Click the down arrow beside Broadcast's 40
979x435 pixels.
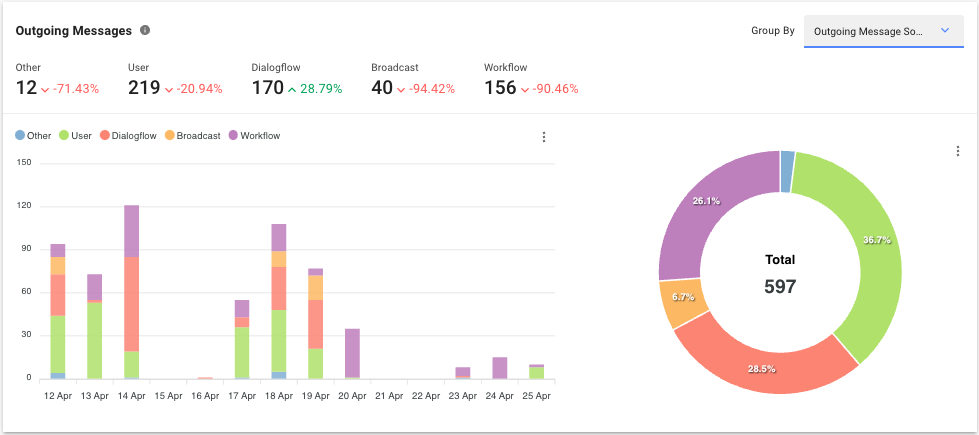[401, 89]
